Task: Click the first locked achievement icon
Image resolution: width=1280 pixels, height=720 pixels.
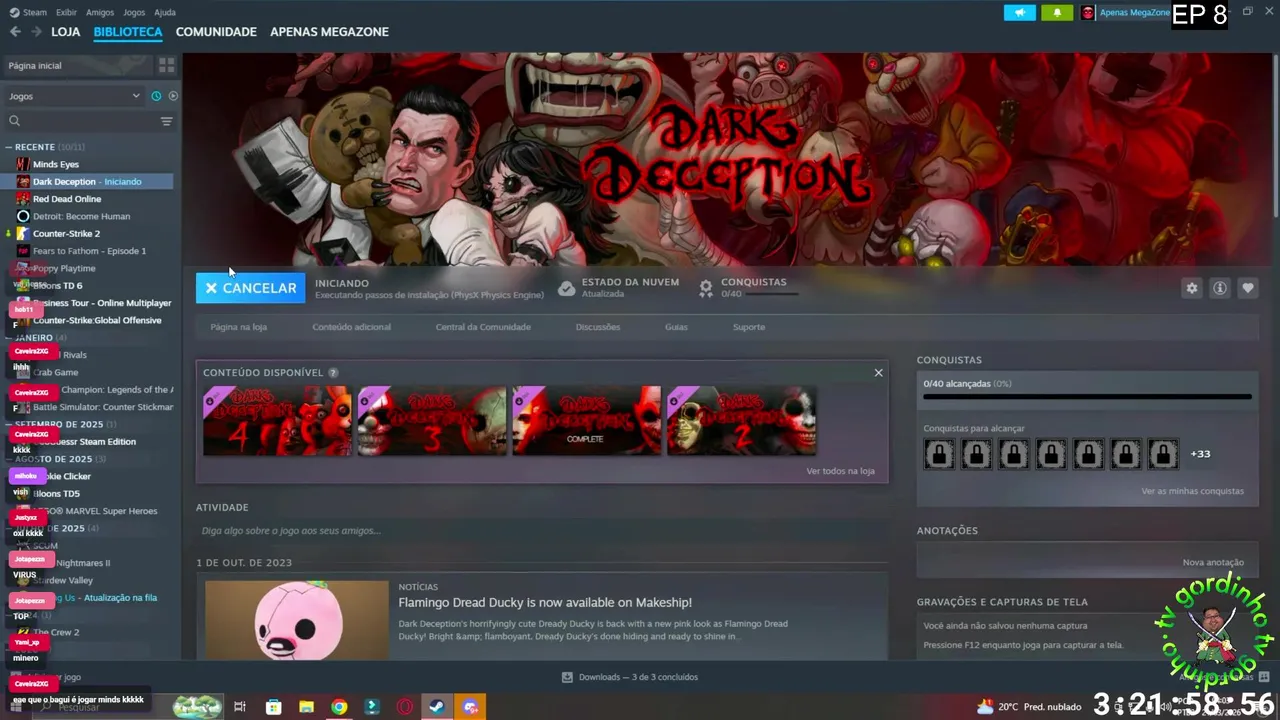Action: [x=939, y=455]
